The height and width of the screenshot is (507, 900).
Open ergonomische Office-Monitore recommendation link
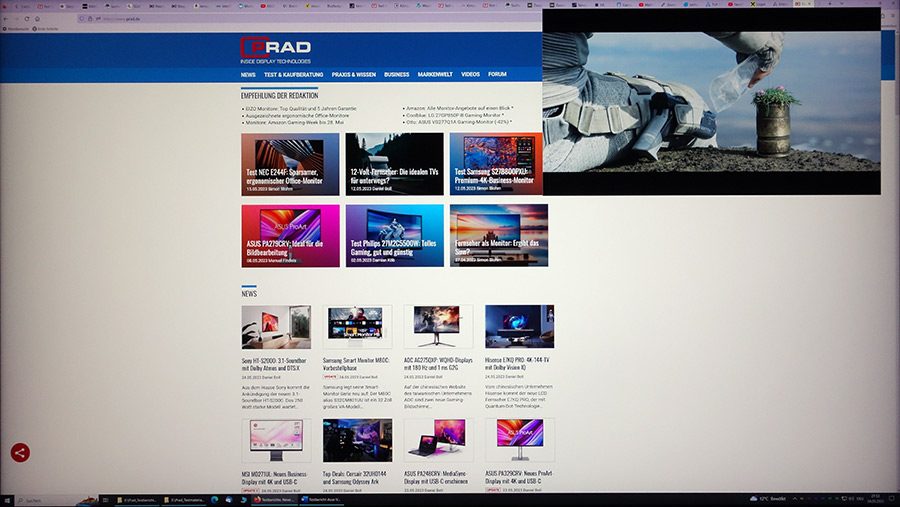point(297,115)
